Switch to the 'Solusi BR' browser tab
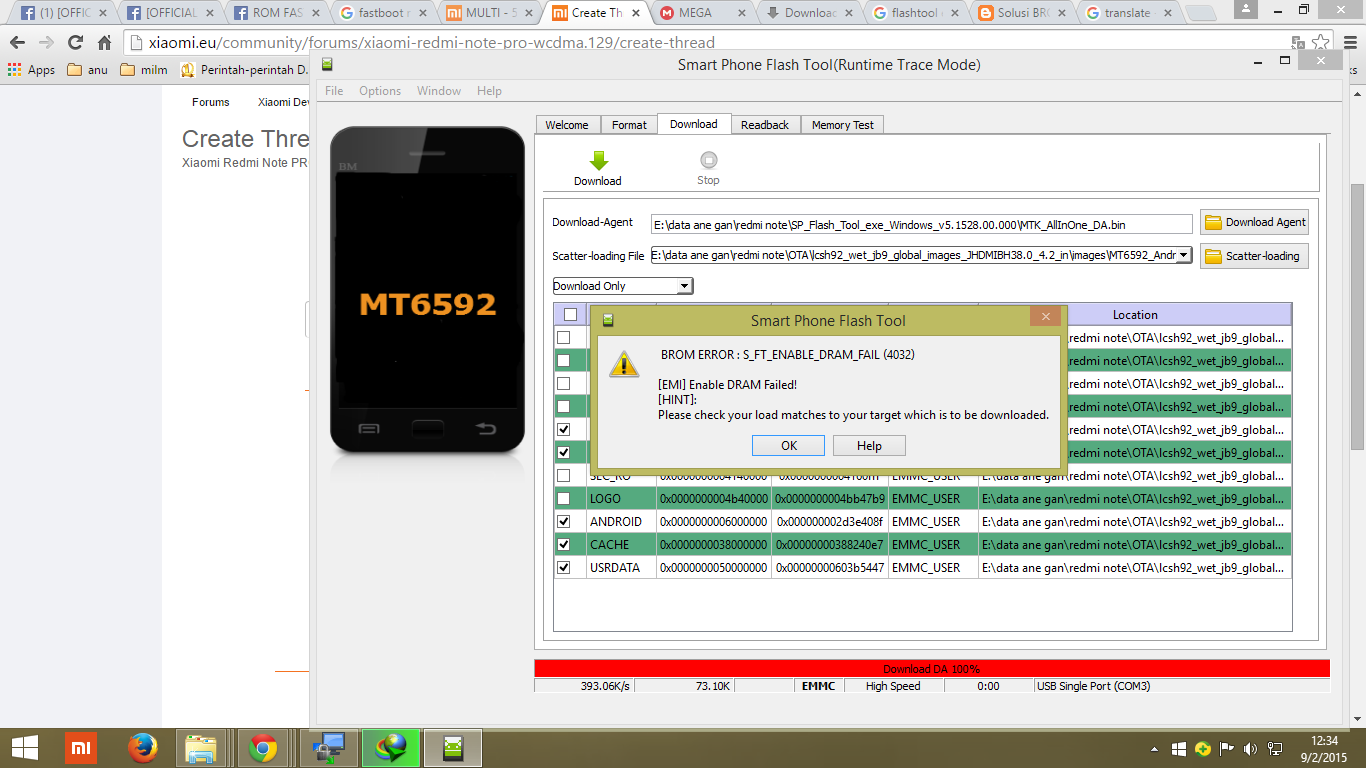1366x768 pixels. point(1023,13)
